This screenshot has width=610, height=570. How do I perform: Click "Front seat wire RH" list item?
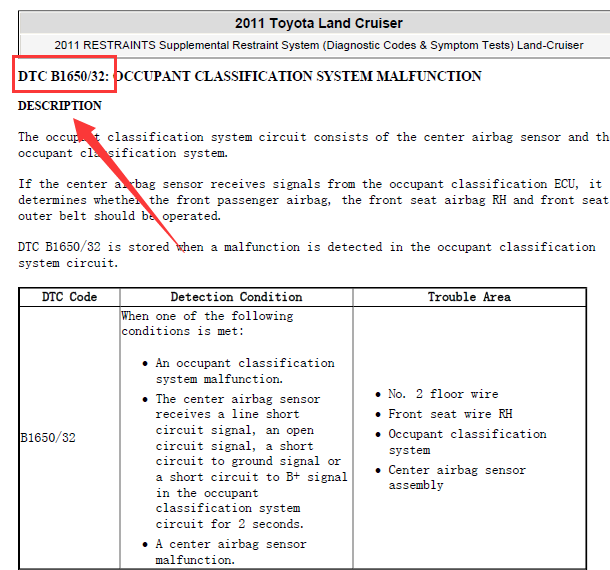tap(450, 414)
